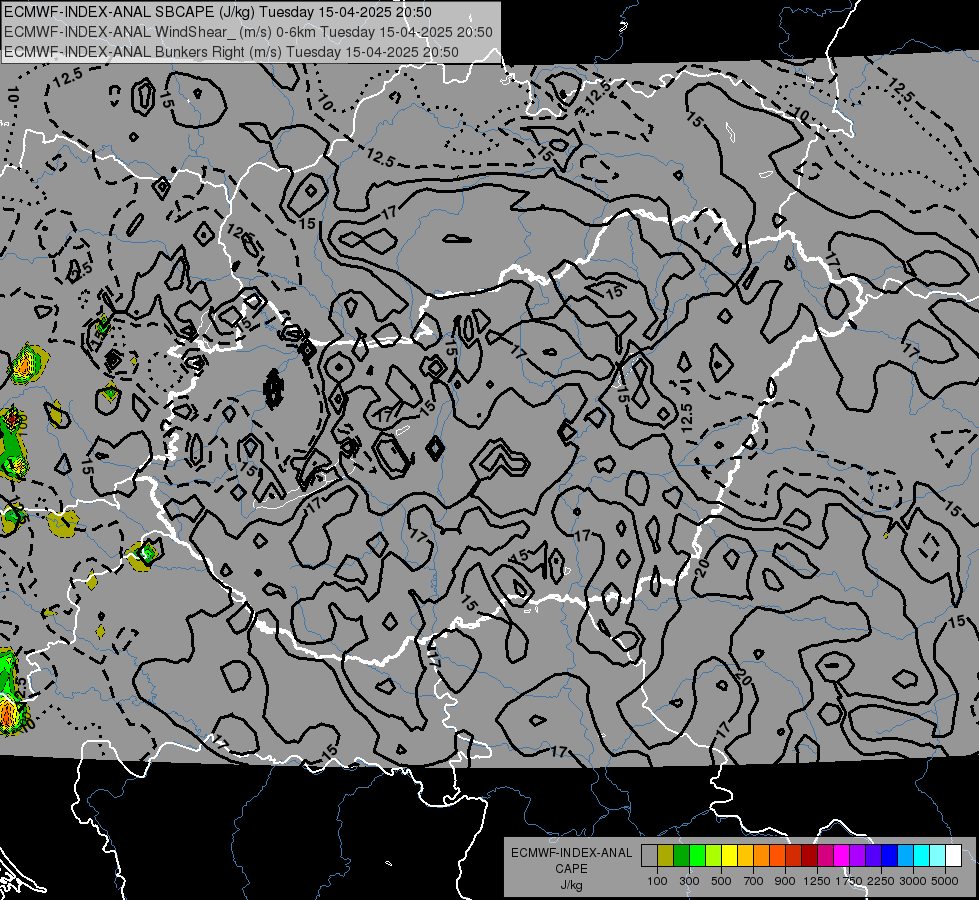The height and width of the screenshot is (900, 979).
Task: Select the Bunkers Right (m/s) title line
Action: (x=232, y=52)
